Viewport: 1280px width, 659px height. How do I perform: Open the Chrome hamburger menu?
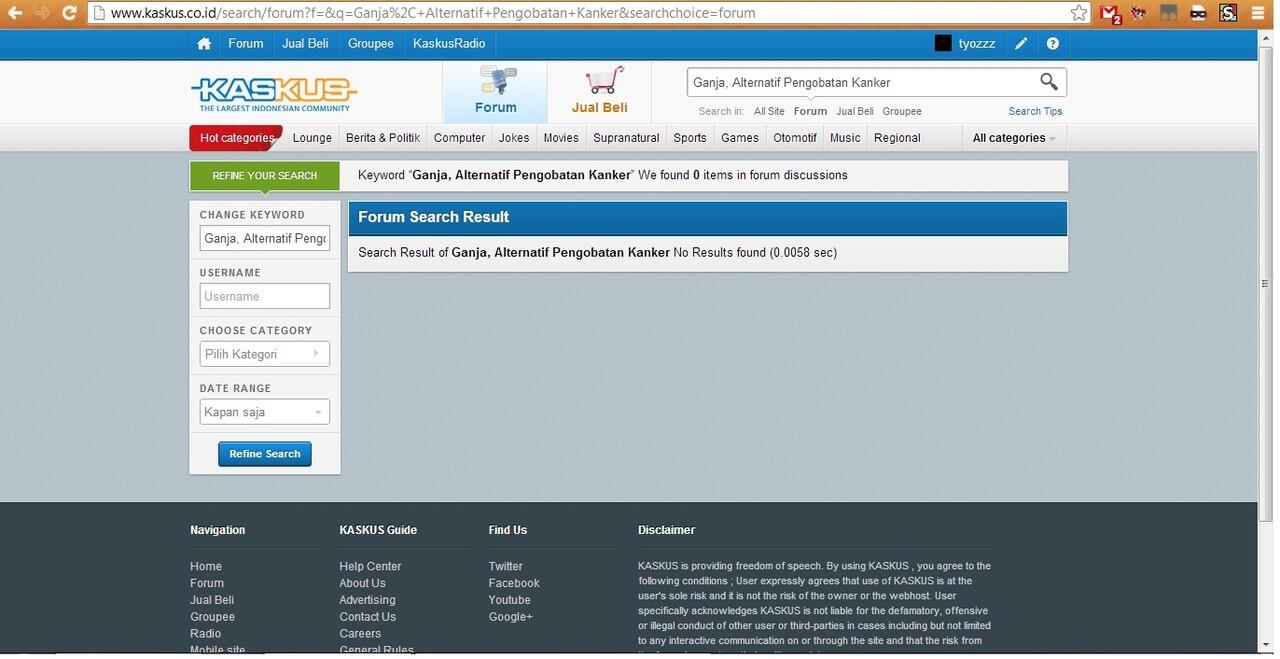[1258, 13]
